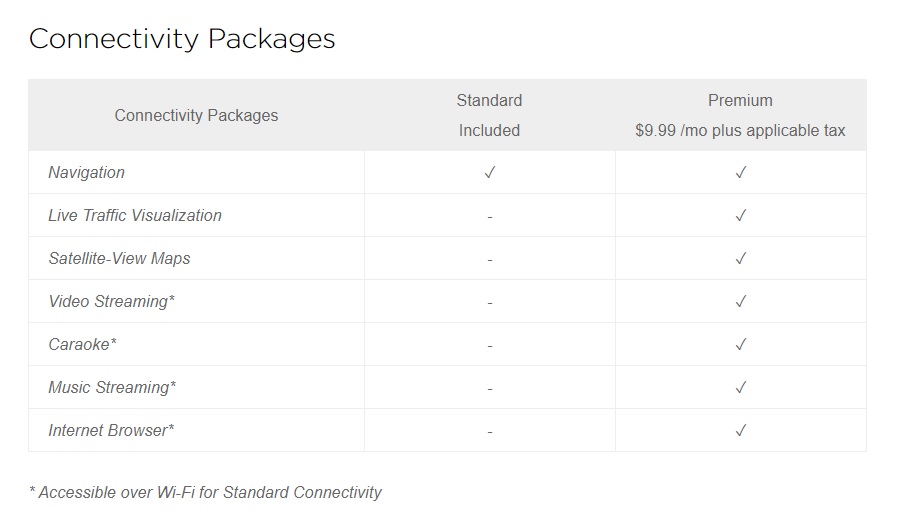Click the Premium column header
901x529 pixels.
tap(740, 101)
